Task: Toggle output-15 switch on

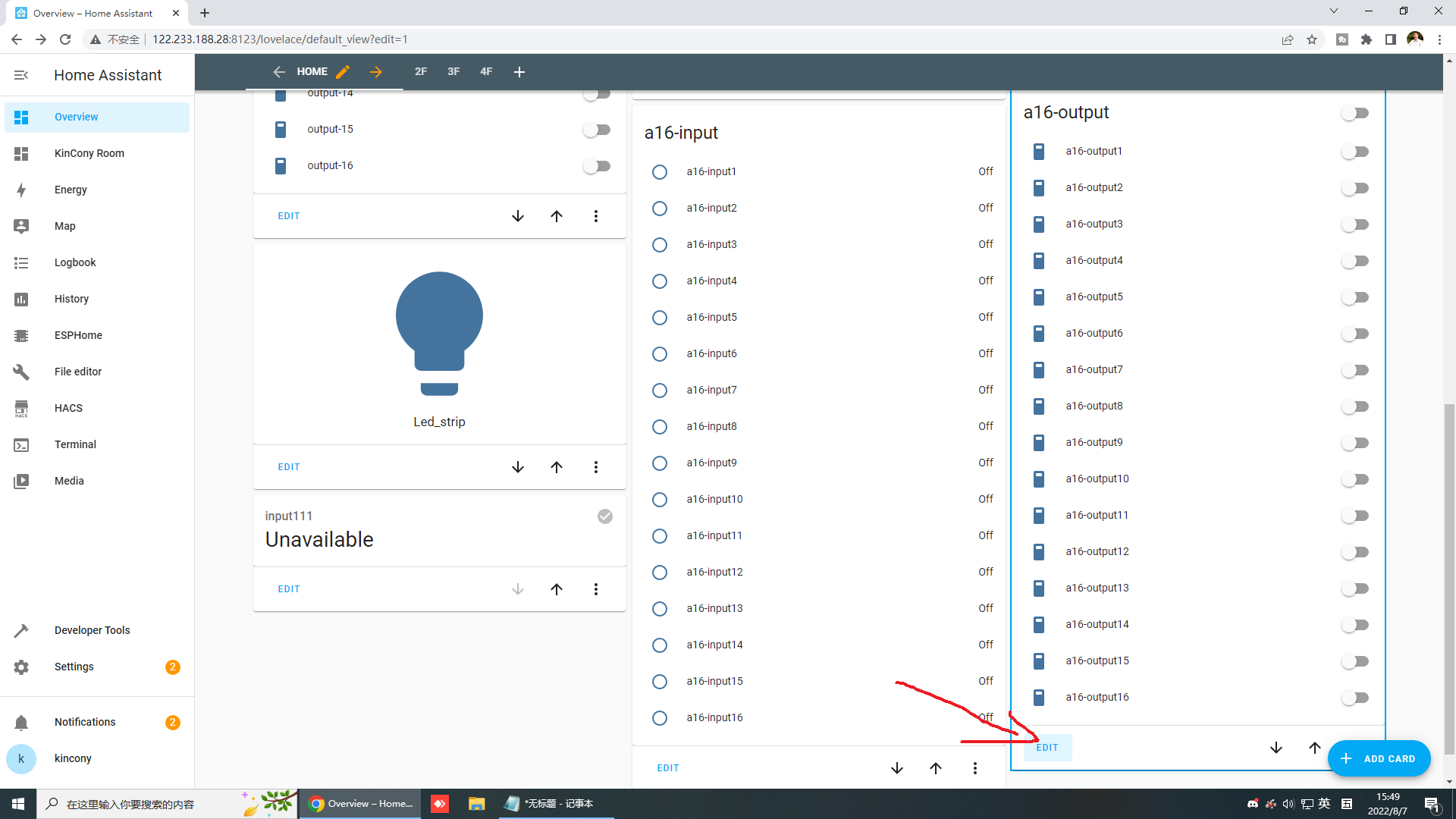Action: (597, 130)
